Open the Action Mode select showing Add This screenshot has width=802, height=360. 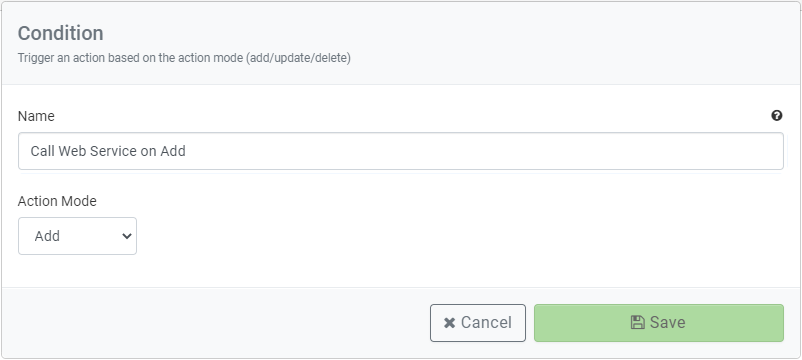click(77, 236)
